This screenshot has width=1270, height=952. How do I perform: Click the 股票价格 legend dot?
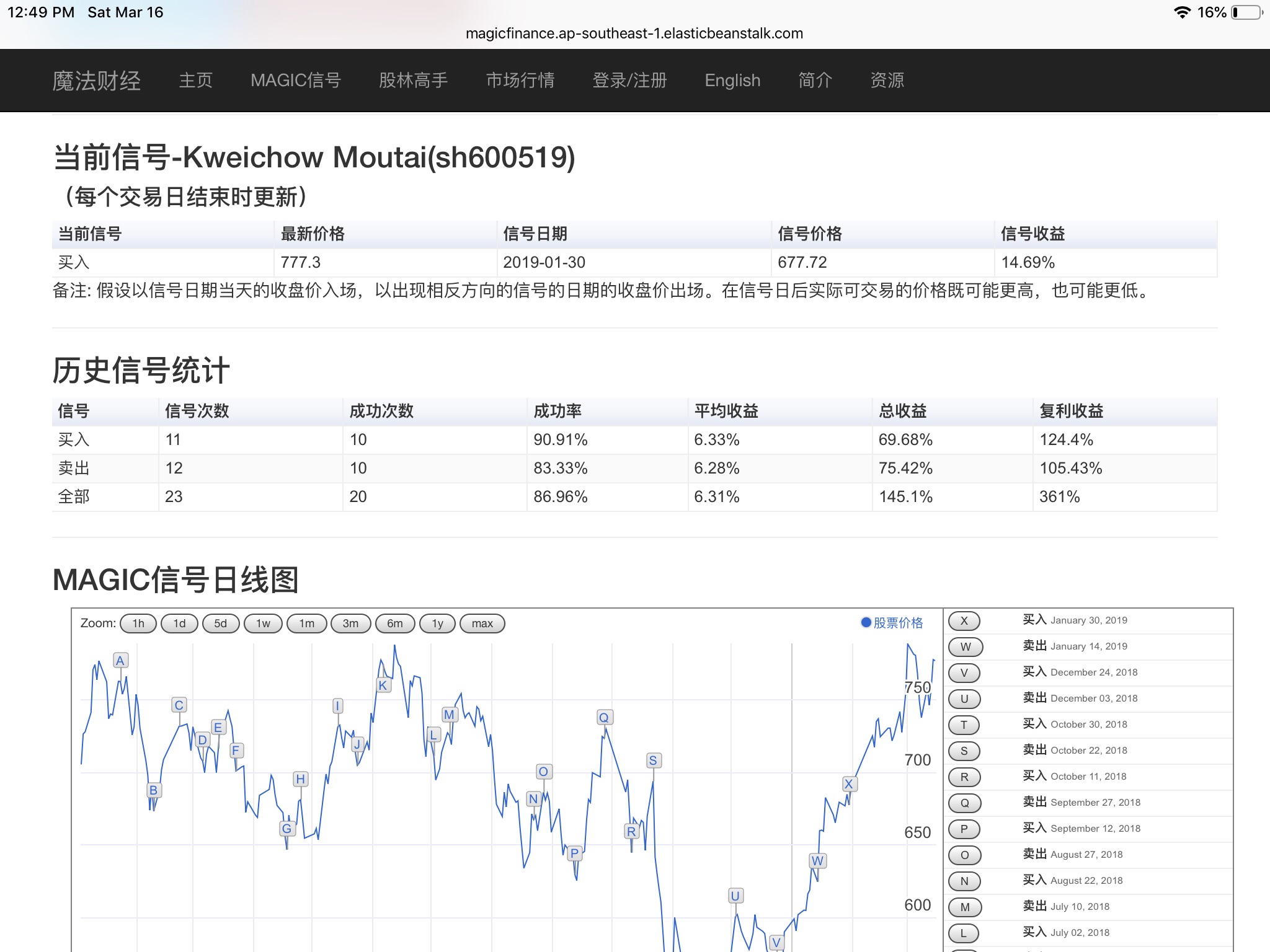tap(866, 622)
